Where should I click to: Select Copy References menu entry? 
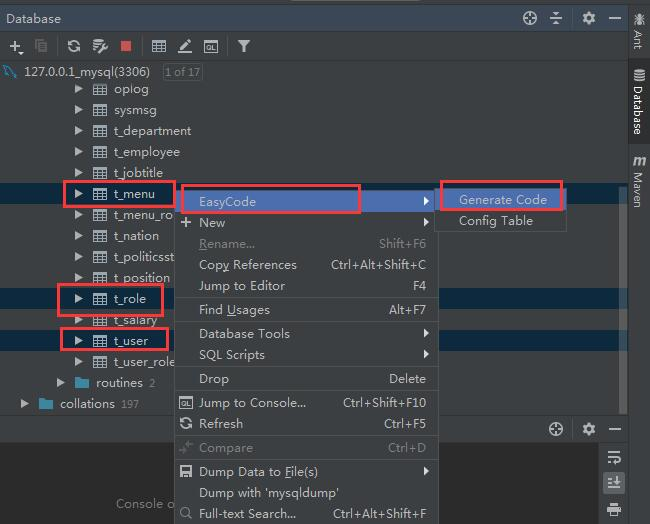pos(307,264)
